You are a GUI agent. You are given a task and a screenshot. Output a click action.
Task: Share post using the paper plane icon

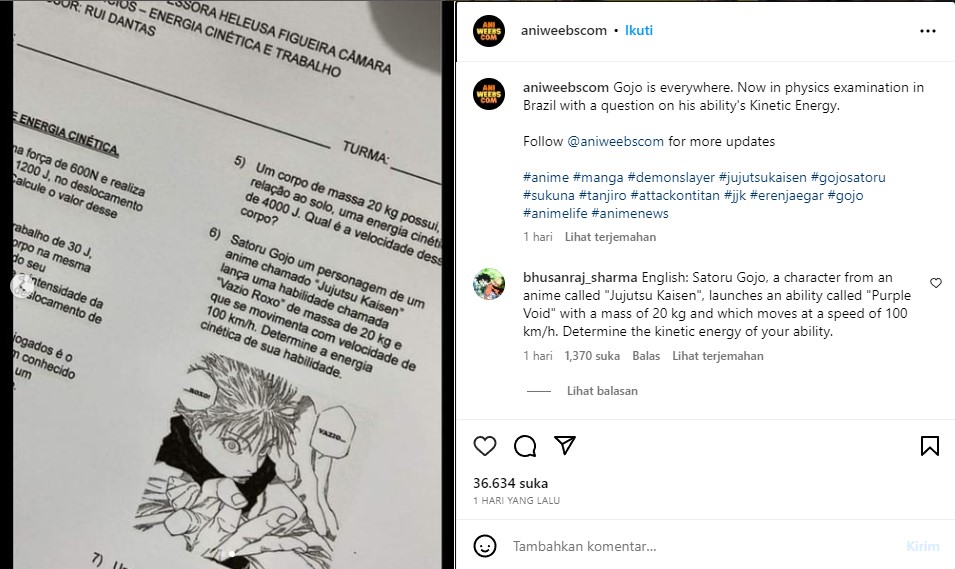(x=565, y=445)
